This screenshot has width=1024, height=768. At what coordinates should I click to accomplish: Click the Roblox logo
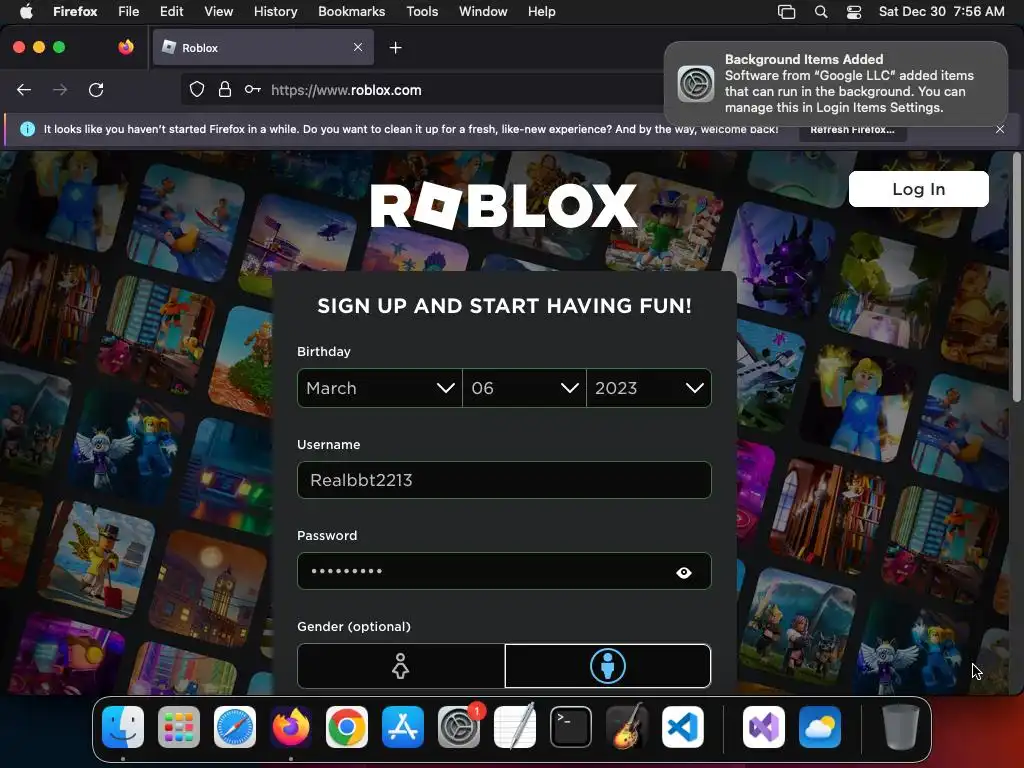click(504, 206)
